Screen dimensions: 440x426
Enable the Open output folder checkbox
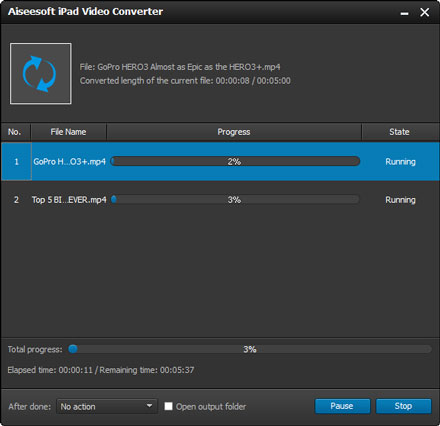pyautogui.click(x=168, y=406)
